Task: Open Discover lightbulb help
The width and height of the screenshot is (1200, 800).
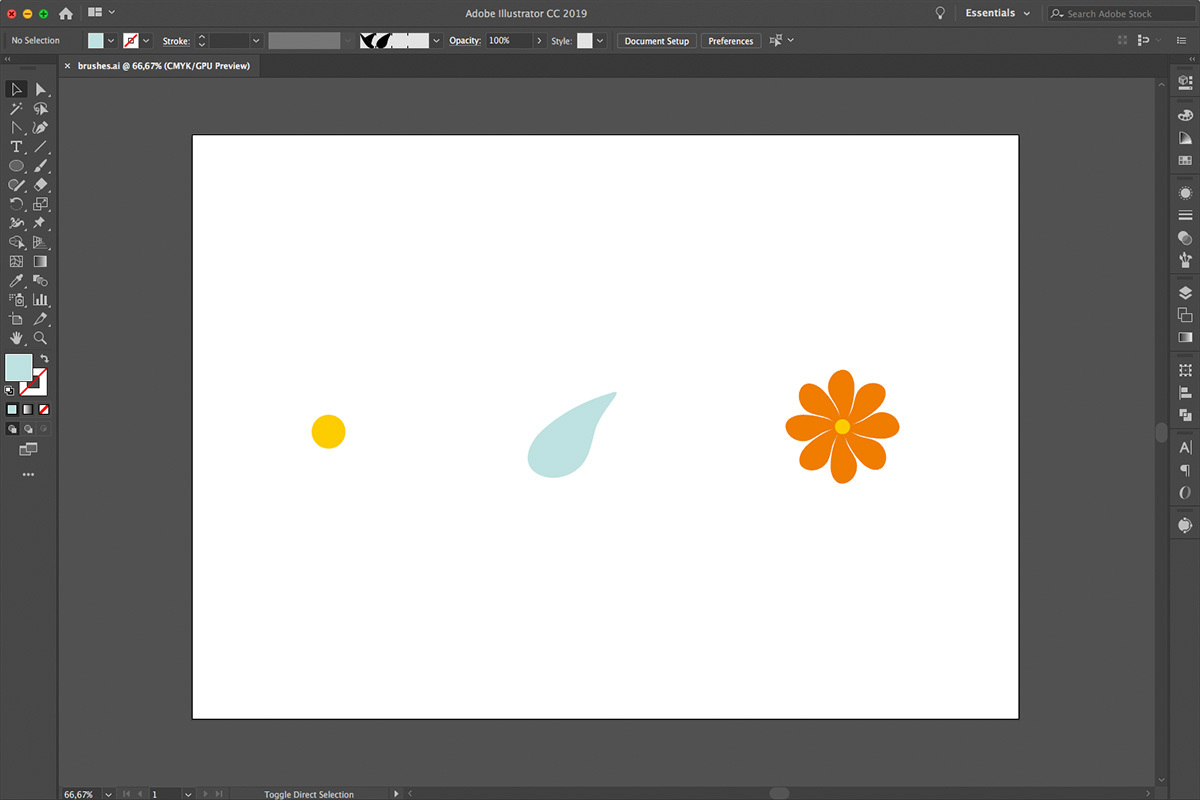Action: (940, 14)
